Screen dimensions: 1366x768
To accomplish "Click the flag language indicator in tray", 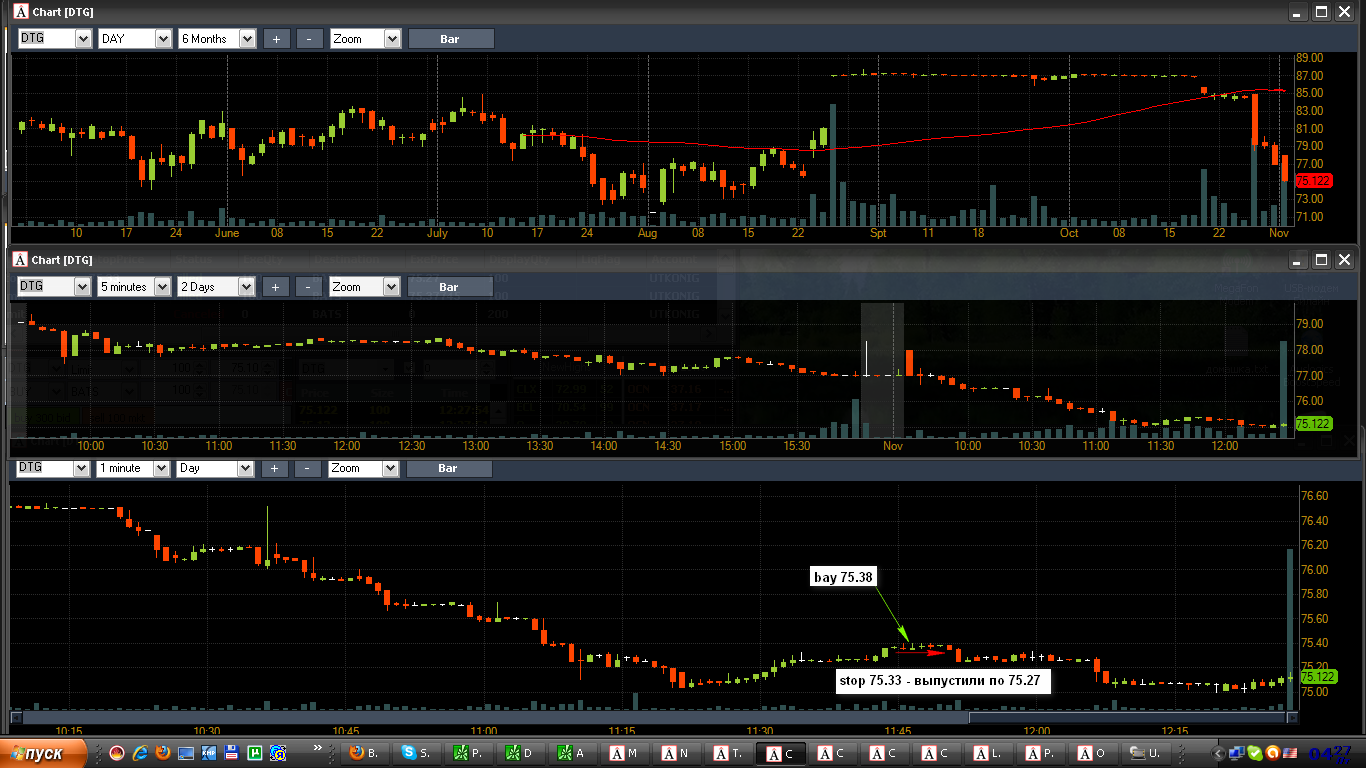I will click(1291, 753).
